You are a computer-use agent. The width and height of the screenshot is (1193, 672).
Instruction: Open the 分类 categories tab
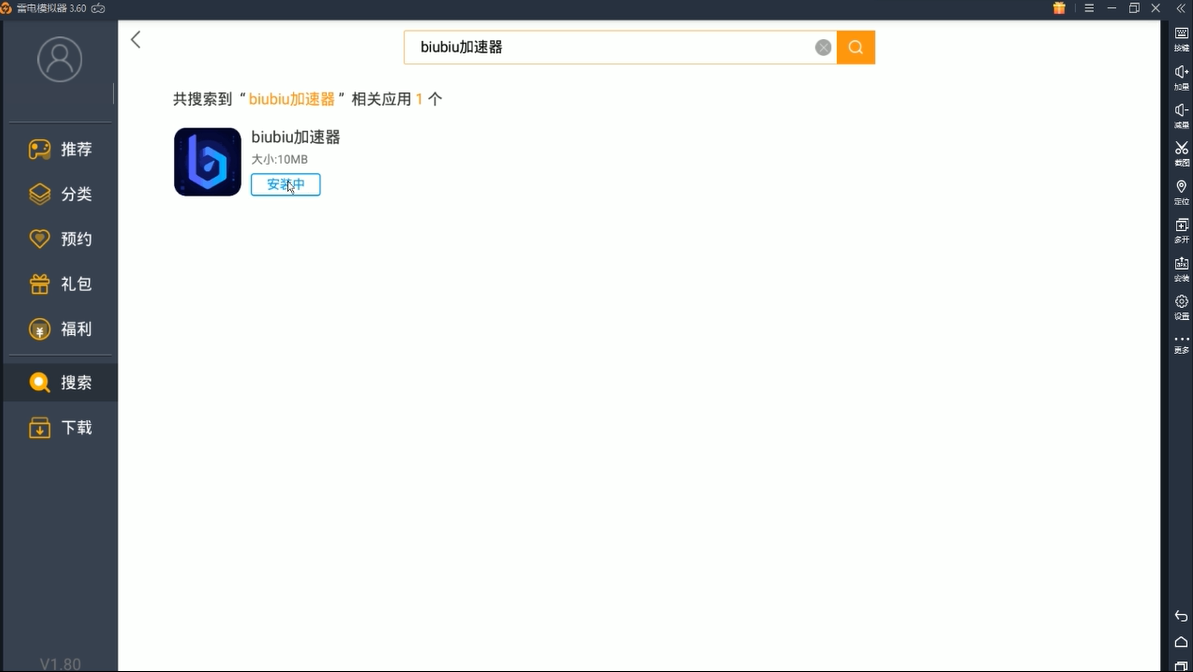pos(60,194)
